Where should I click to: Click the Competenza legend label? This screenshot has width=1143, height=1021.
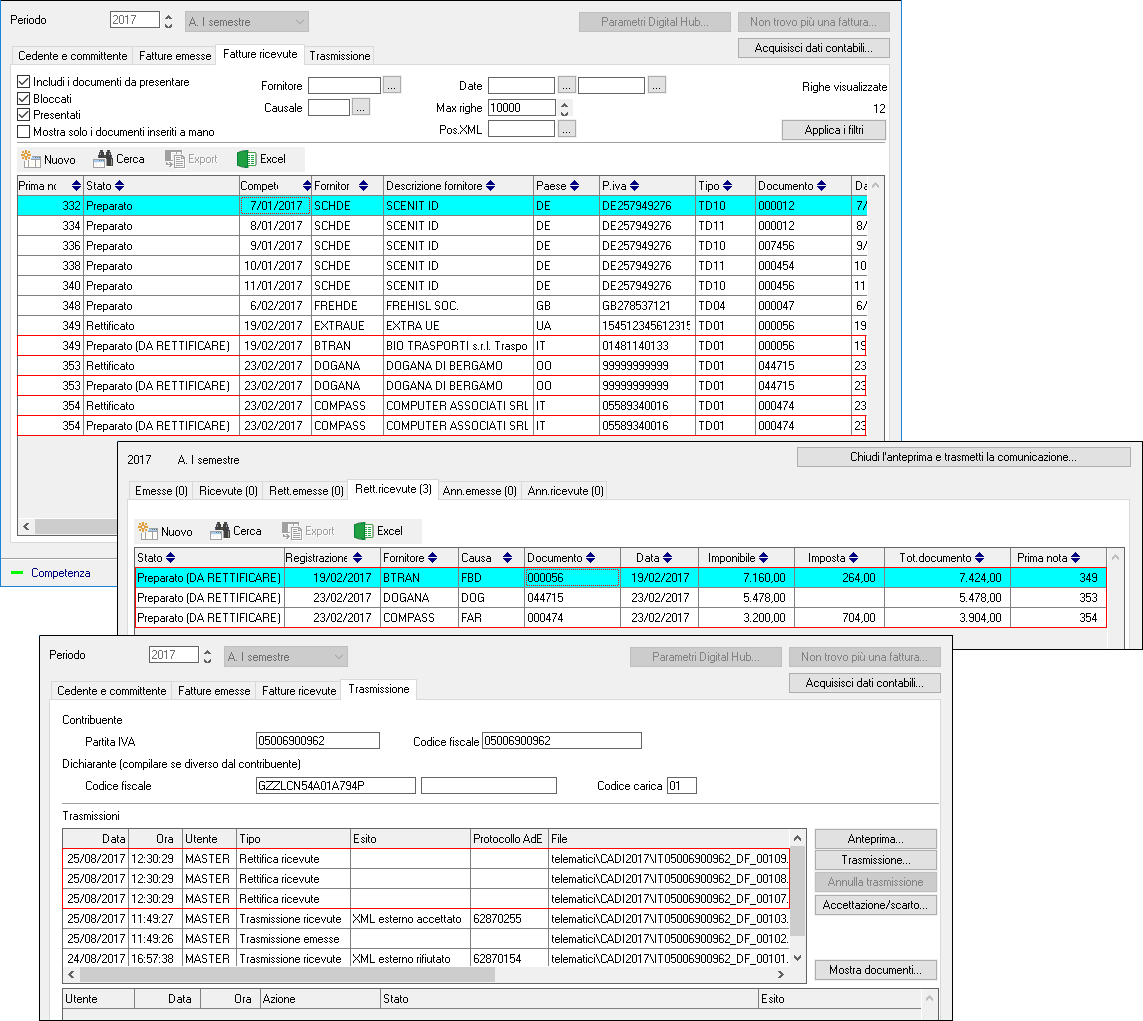[x=61, y=573]
